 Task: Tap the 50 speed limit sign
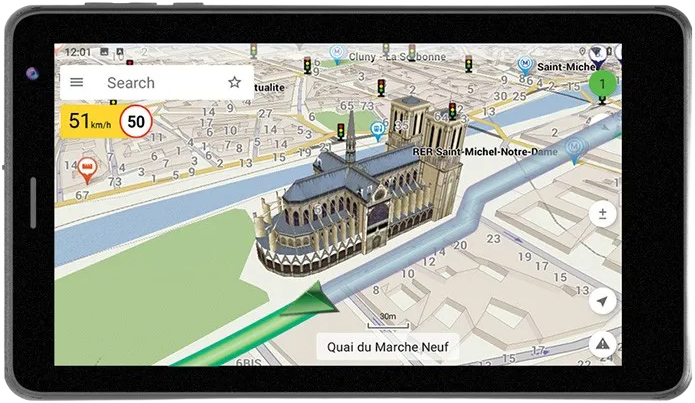pos(136,123)
